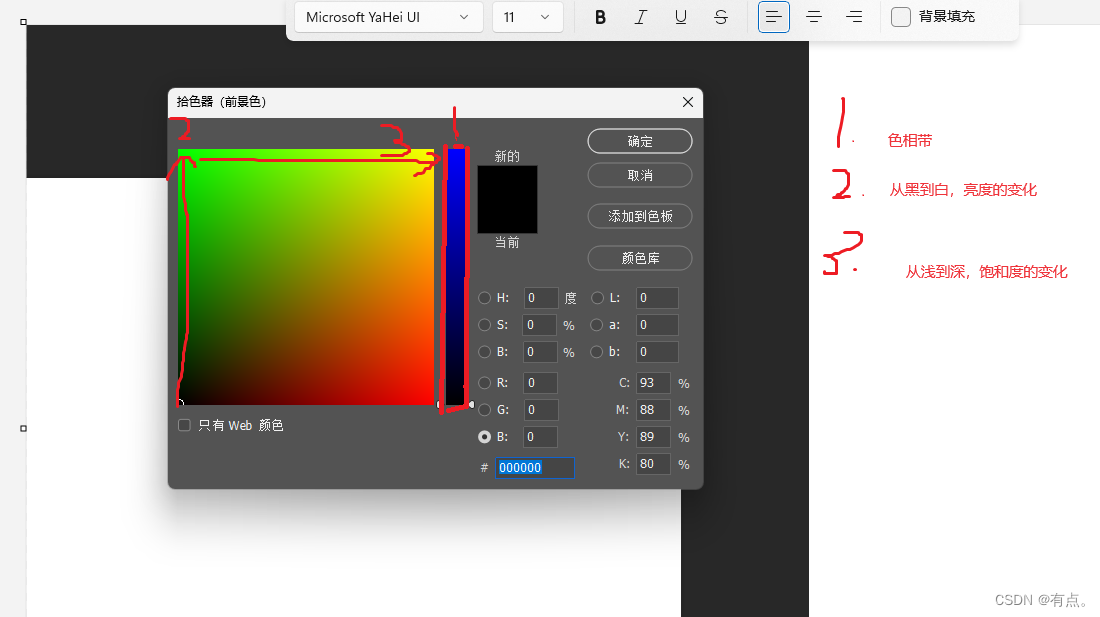The width and height of the screenshot is (1100, 617).
Task: Click the G value field
Action: click(541, 409)
